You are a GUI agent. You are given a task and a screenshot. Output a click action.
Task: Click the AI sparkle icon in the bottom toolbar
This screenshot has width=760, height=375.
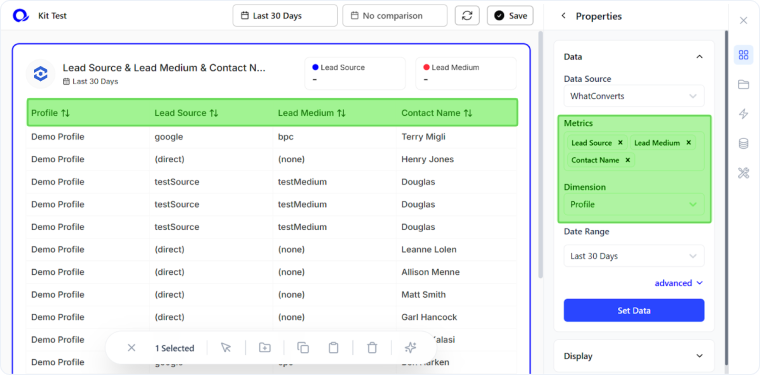pyautogui.click(x=410, y=348)
